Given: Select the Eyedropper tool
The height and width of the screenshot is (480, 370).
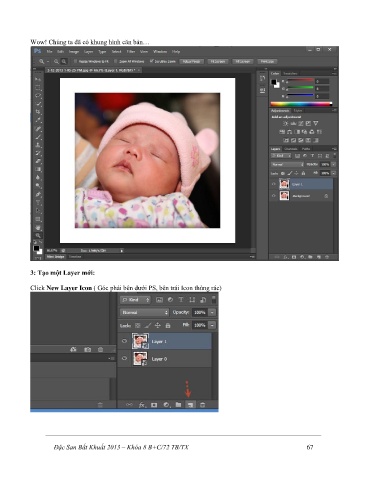Looking at the screenshot, I should point(38,120).
